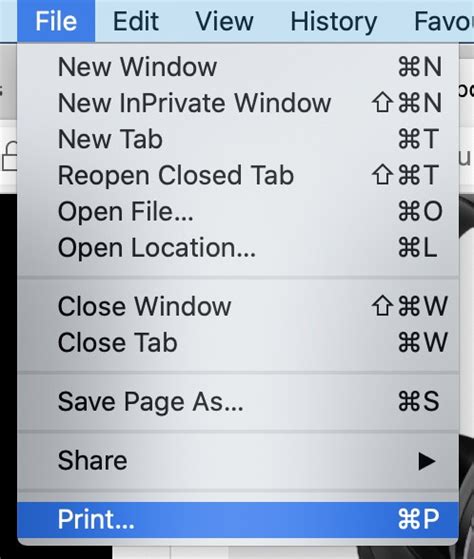Choose Close Window menu item
Image resolution: width=474 pixels, height=559 pixels.
(x=238, y=306)
